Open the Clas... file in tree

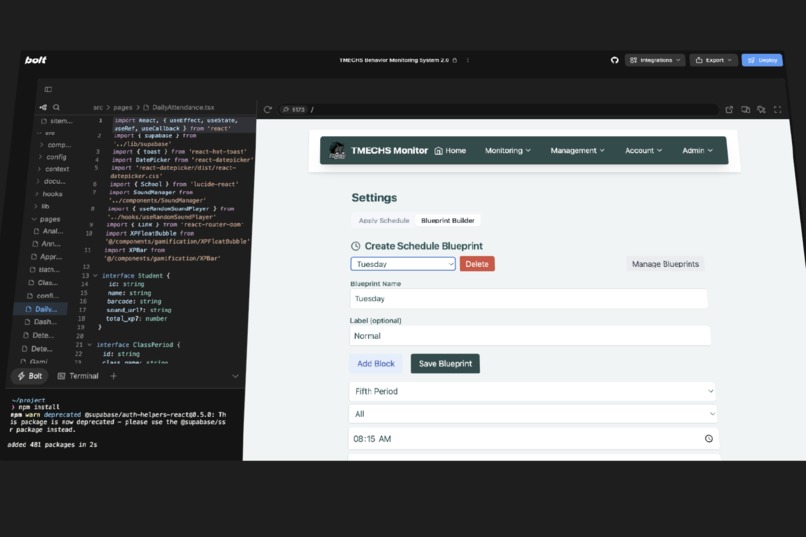click(x=43, y=283)
